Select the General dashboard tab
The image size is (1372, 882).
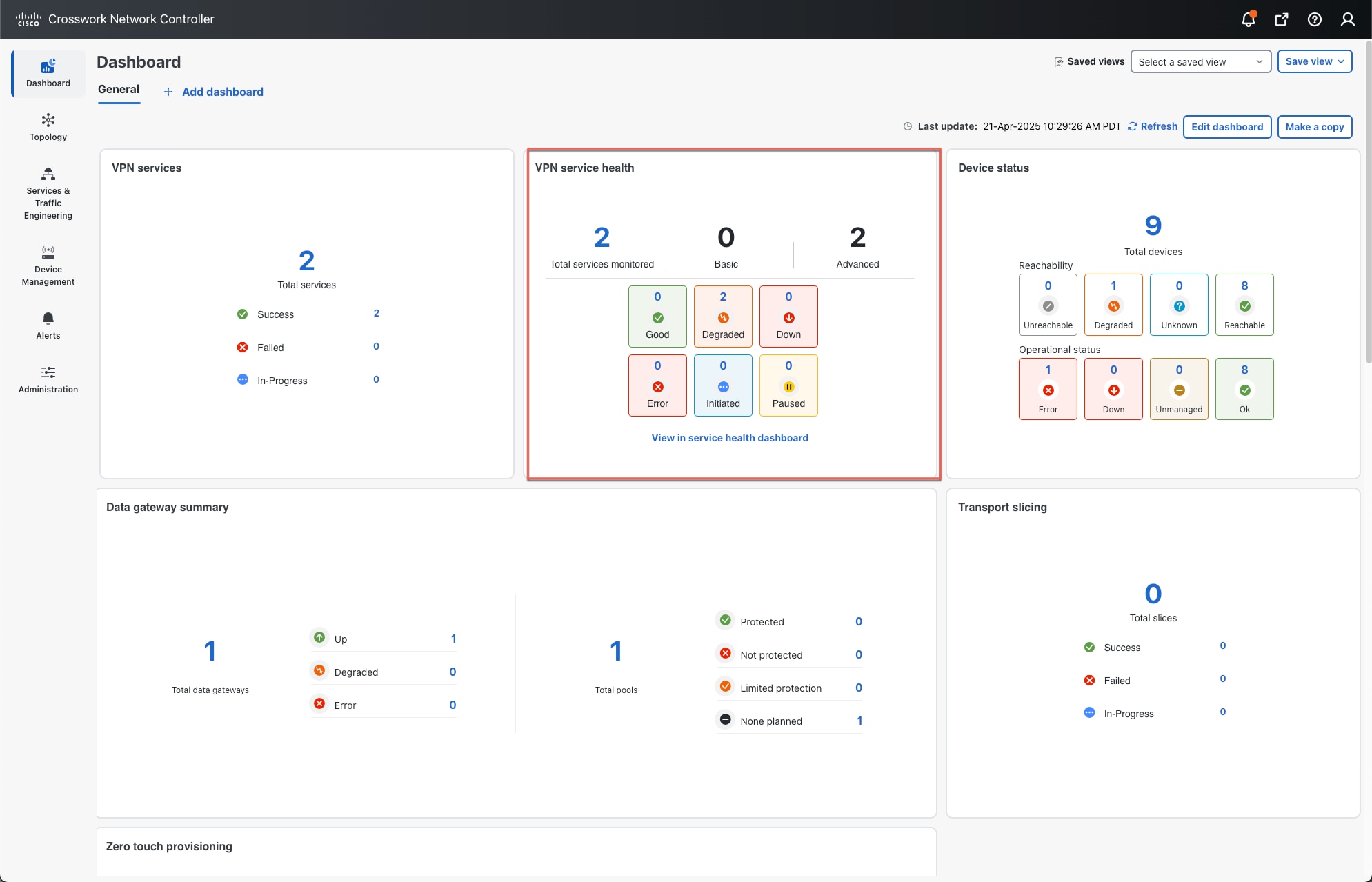coord(119,90)
